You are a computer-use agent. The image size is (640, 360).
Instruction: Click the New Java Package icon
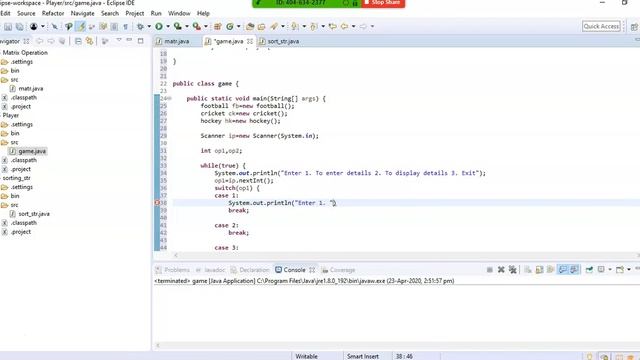[x=218, y=27]
